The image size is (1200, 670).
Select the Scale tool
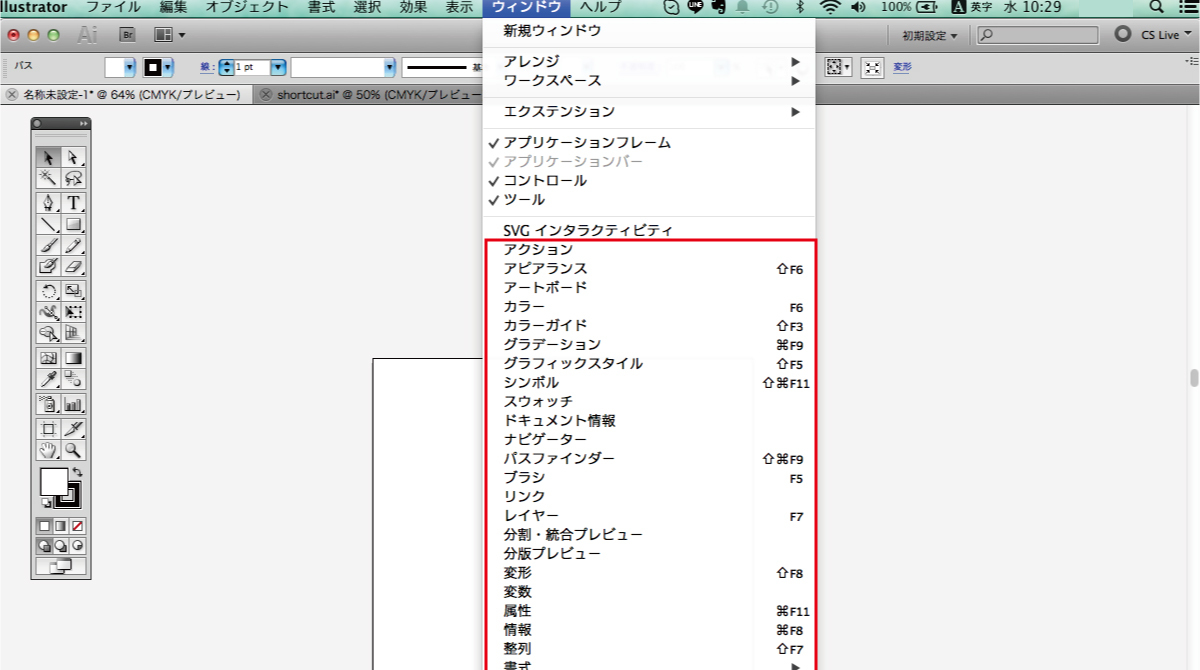tap(74, 291)
